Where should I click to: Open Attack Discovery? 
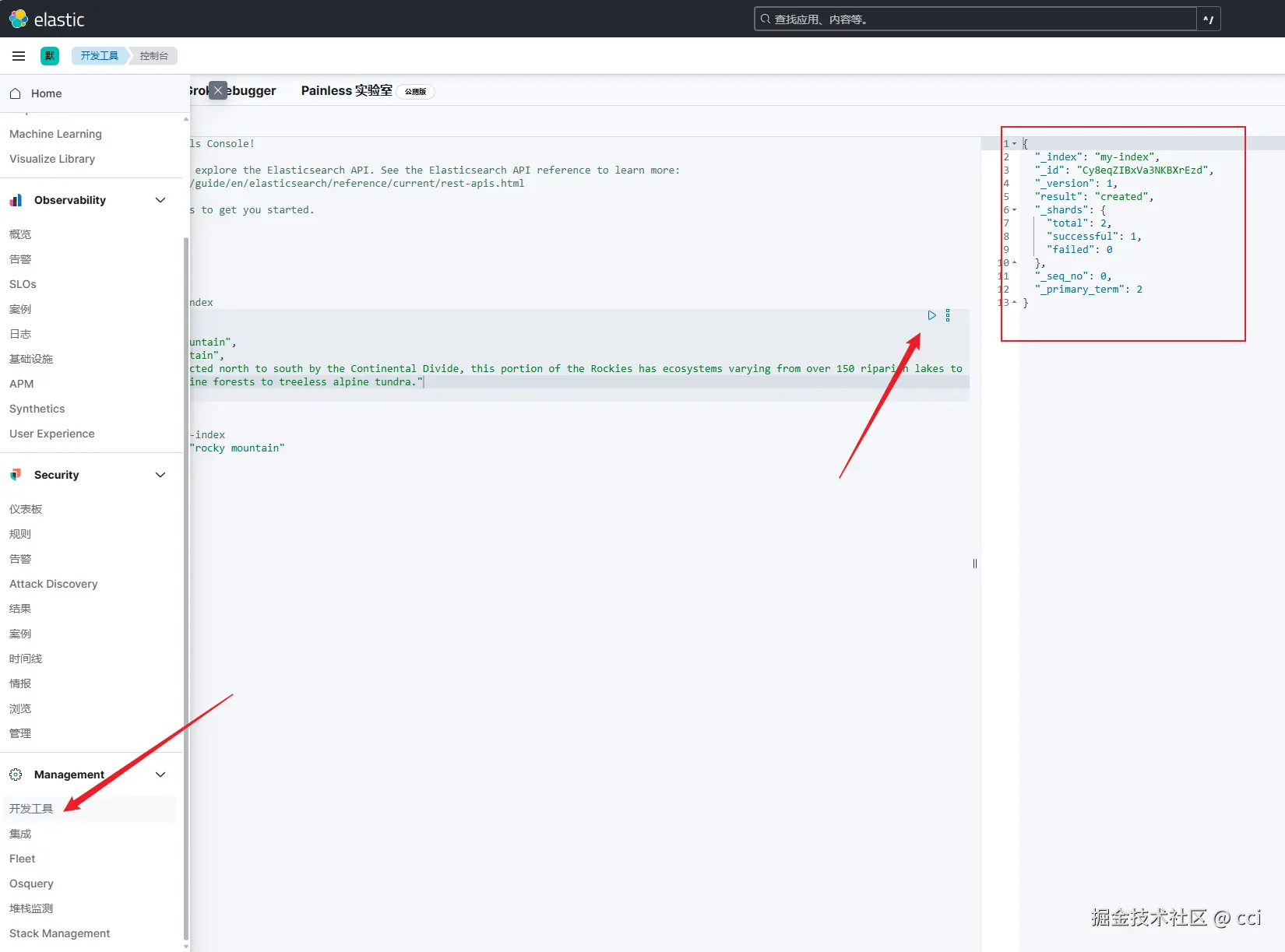[53, 584]
